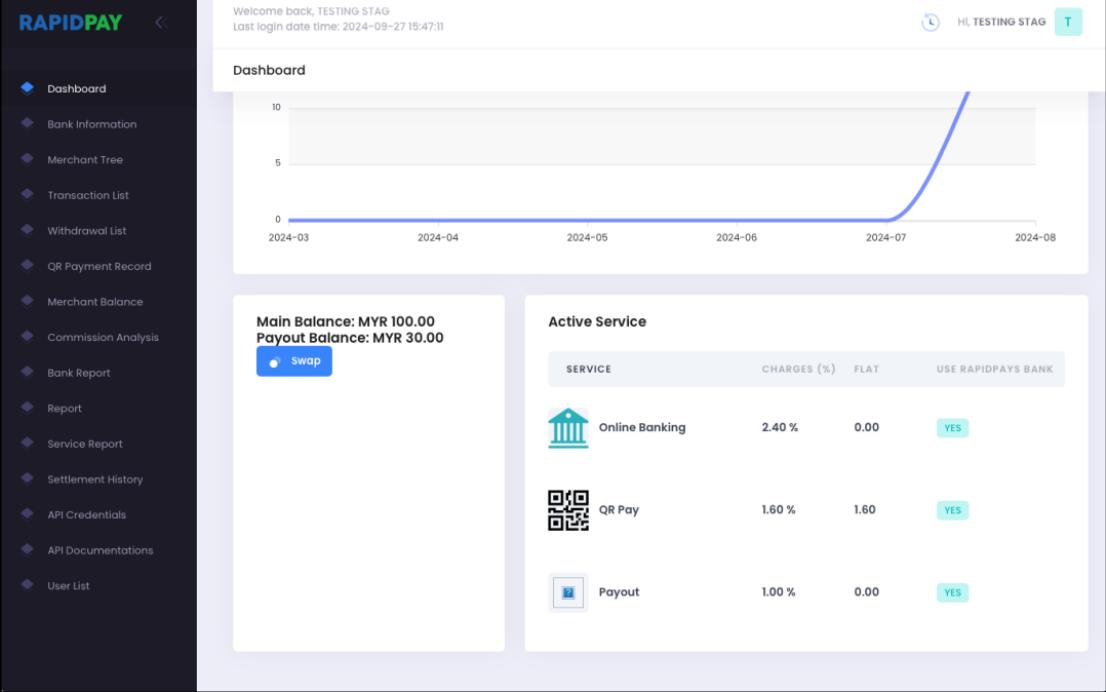Open the Withdrawal List menu item
Screen dimensions: 1106x692
click(87, 231)
